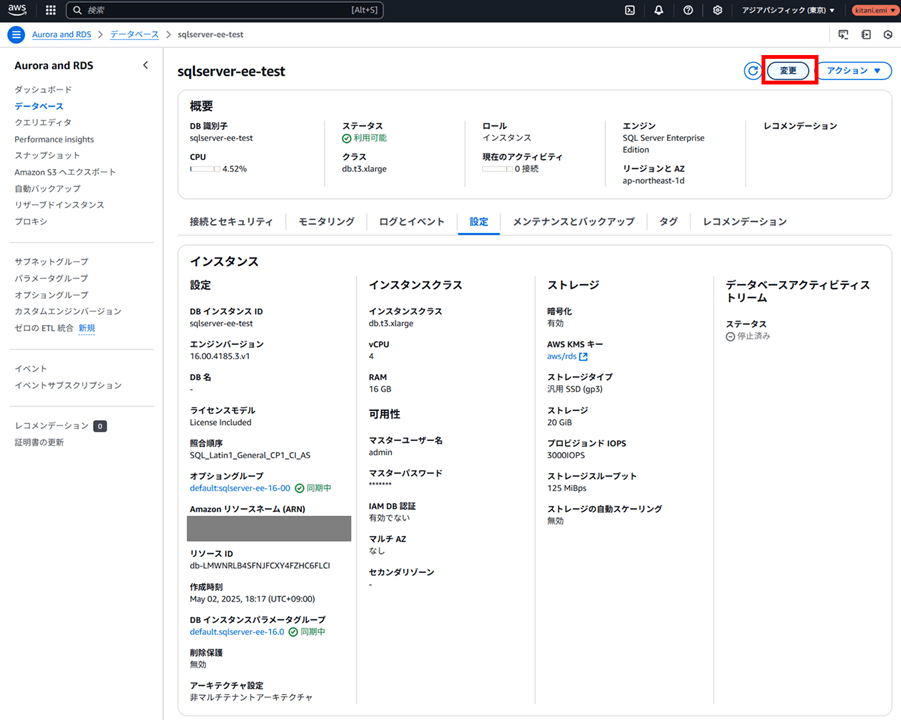The image size is (901, 720).
Task: Open サブネットグループ in sidebar
Action: coord(51,261)
